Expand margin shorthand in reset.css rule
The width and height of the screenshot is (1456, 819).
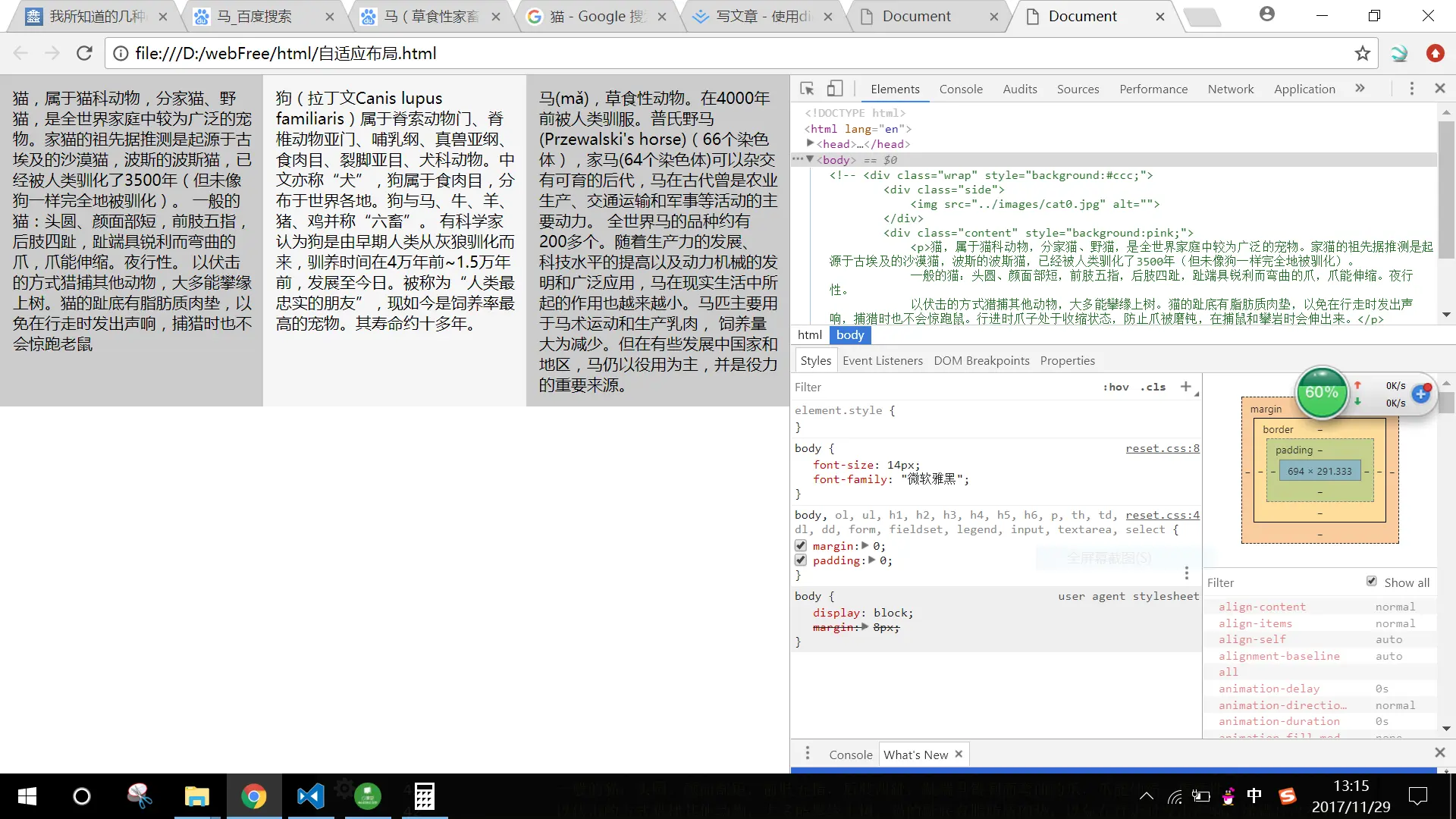(x=865, y=545)
